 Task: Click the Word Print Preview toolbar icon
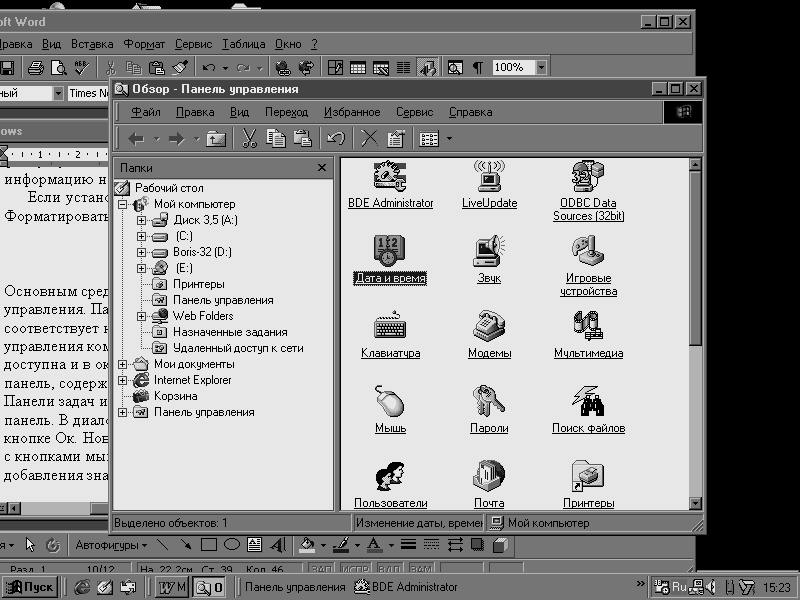pos(59,67)
